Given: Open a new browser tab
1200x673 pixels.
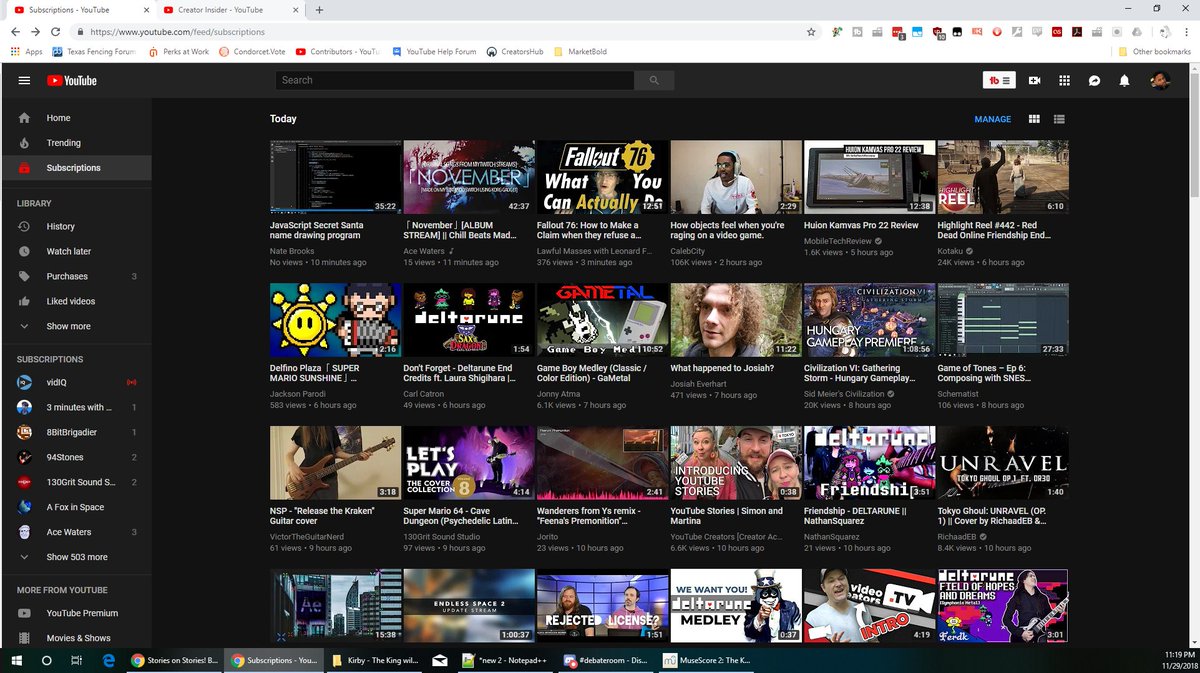Looking at the screenshot, I should pyautogui.click(x=319, y=10).
